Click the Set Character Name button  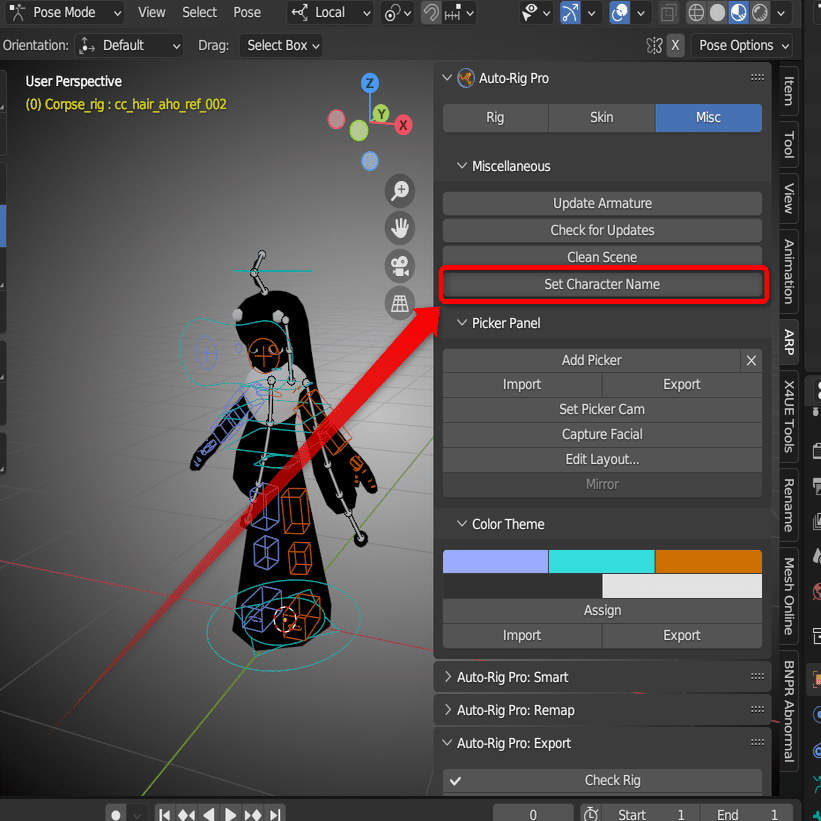pyautogui.click(x=602, y=284)
